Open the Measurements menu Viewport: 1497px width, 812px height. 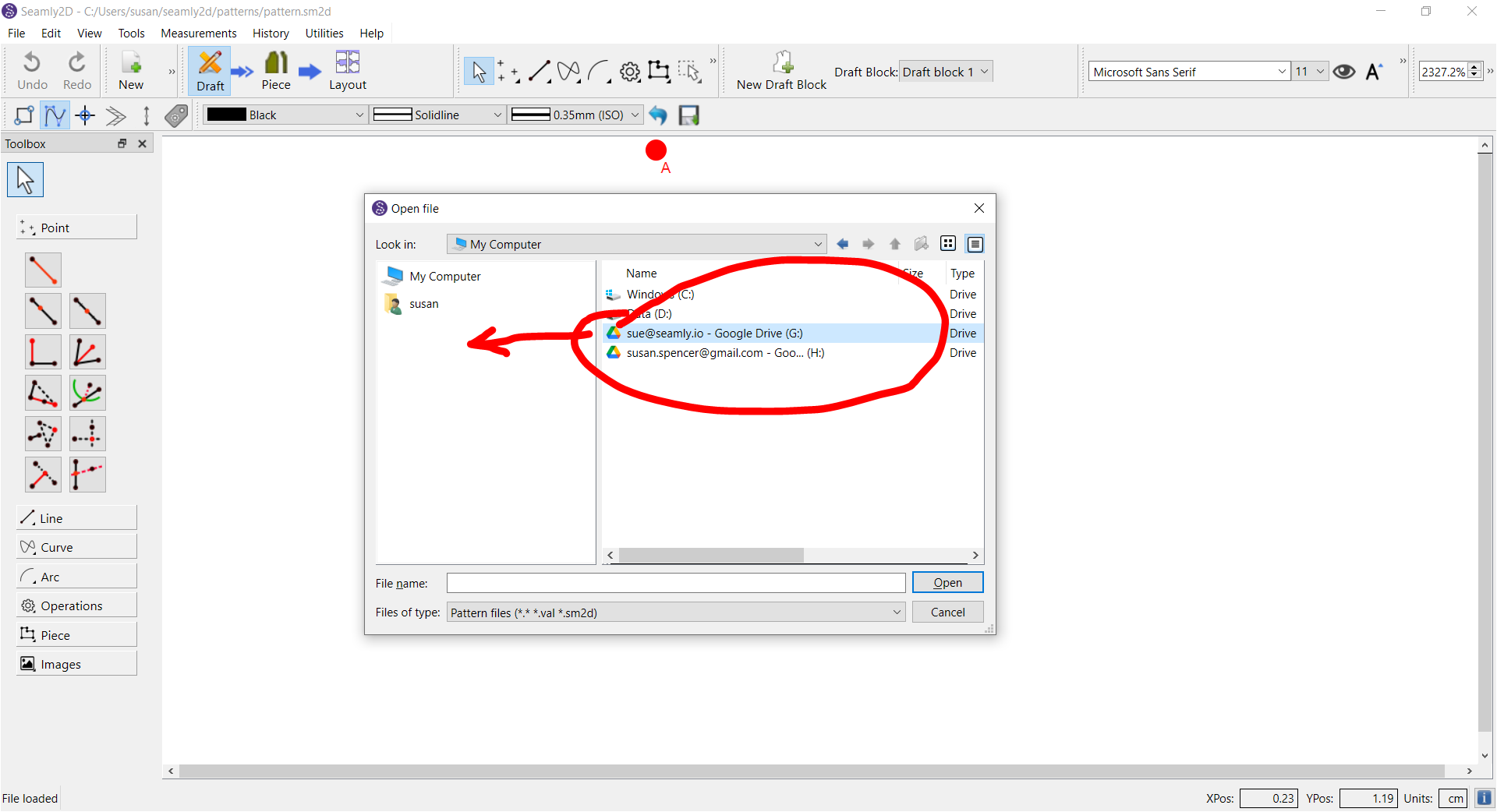click(x=198, y=34)
